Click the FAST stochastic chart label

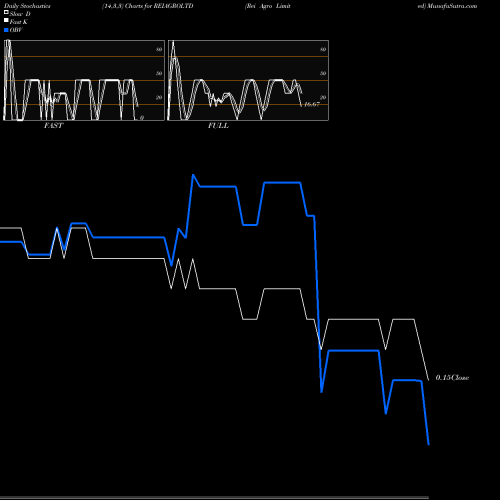click(x=53, y=126)
